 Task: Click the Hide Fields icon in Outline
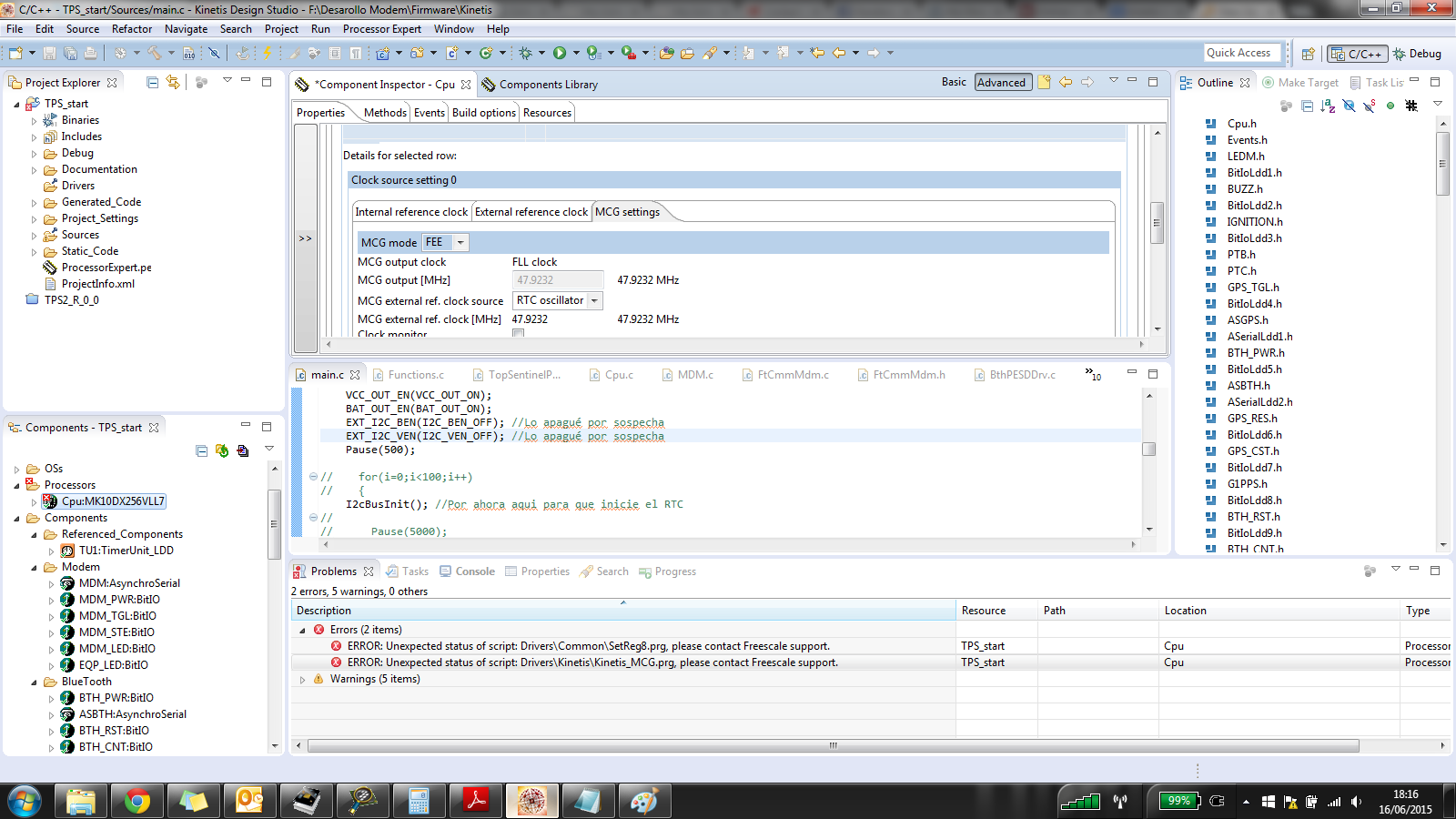click(1349, 106)
